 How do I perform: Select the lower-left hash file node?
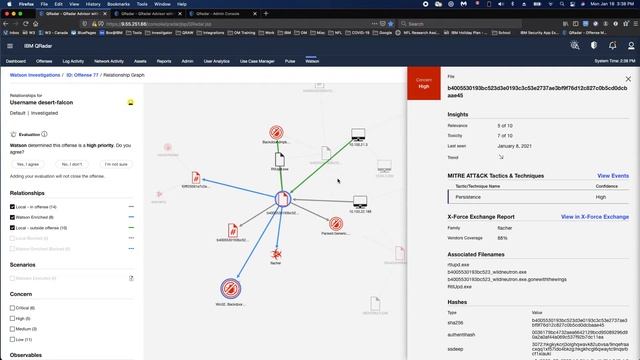pos(233,230)
